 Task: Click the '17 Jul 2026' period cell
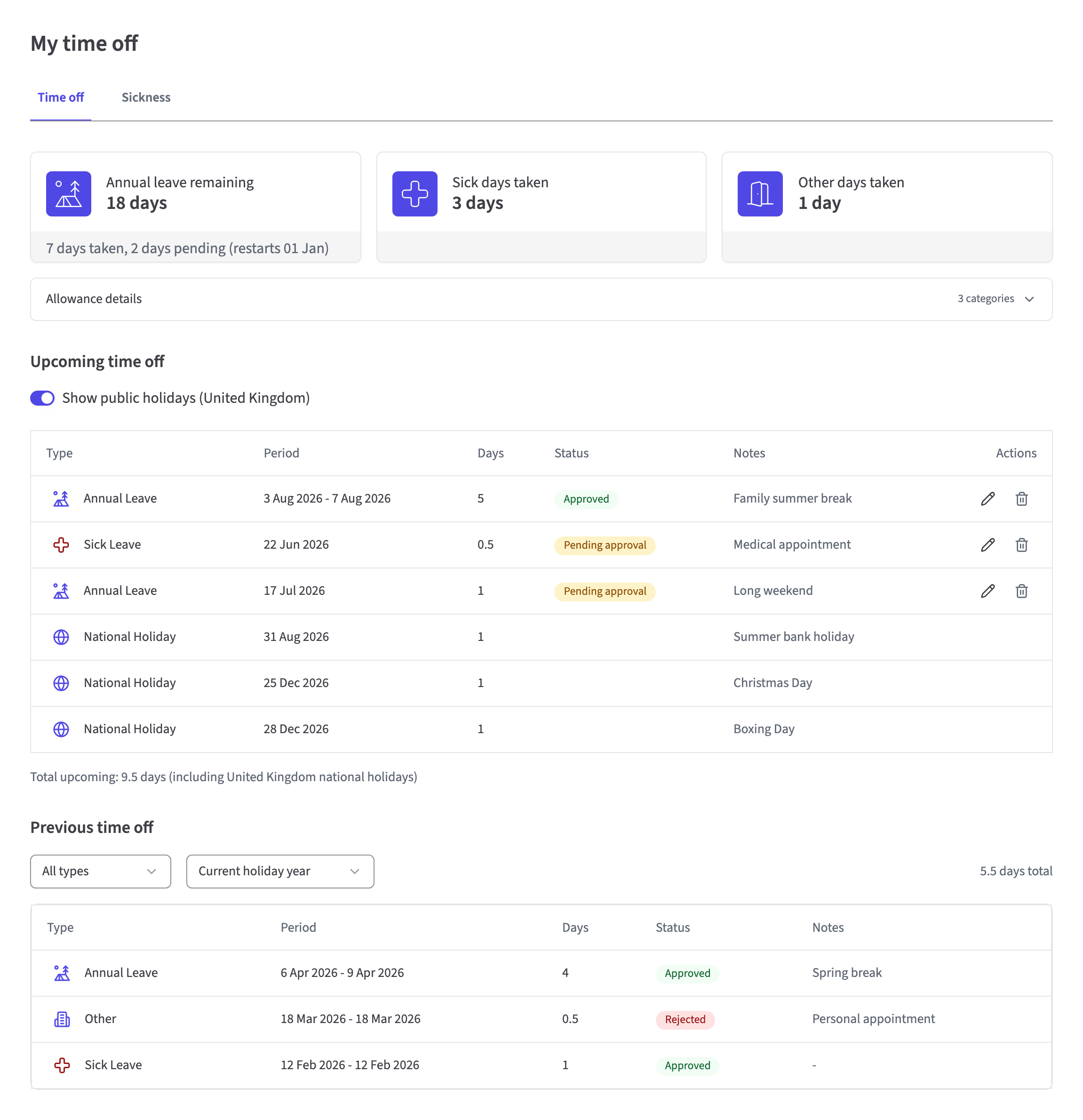coord(294,592)
